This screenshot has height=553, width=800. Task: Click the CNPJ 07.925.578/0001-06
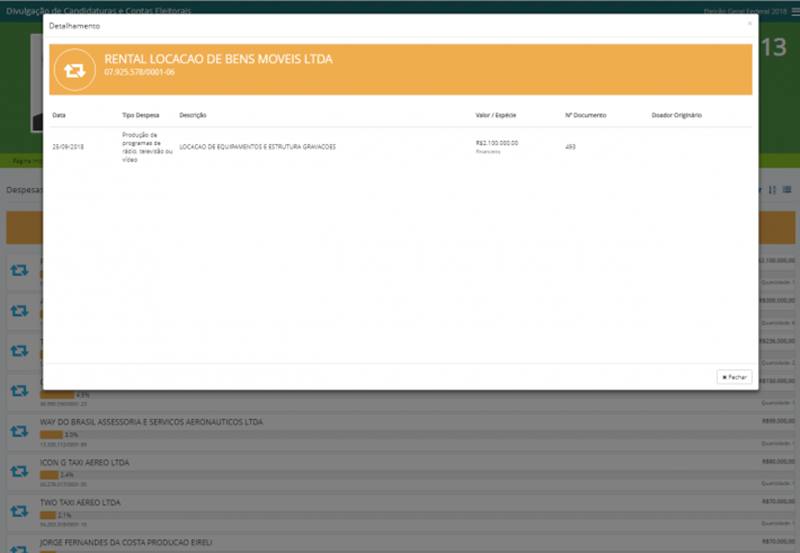(139, 72)
